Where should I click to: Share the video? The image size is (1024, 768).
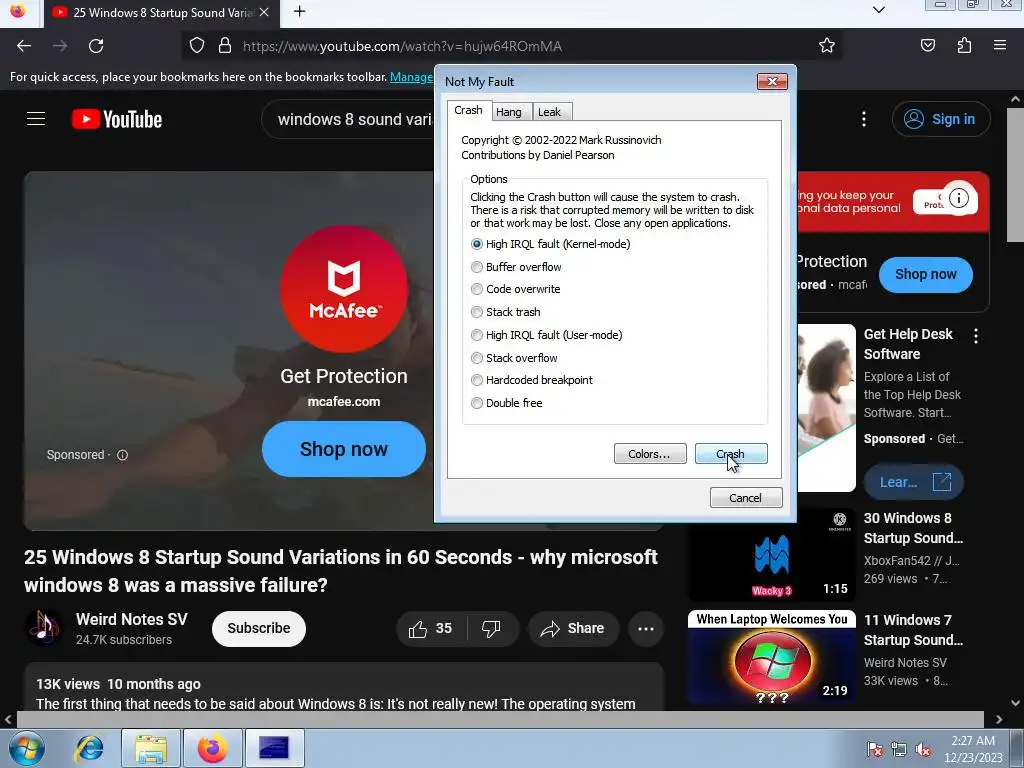coord(573,629)
